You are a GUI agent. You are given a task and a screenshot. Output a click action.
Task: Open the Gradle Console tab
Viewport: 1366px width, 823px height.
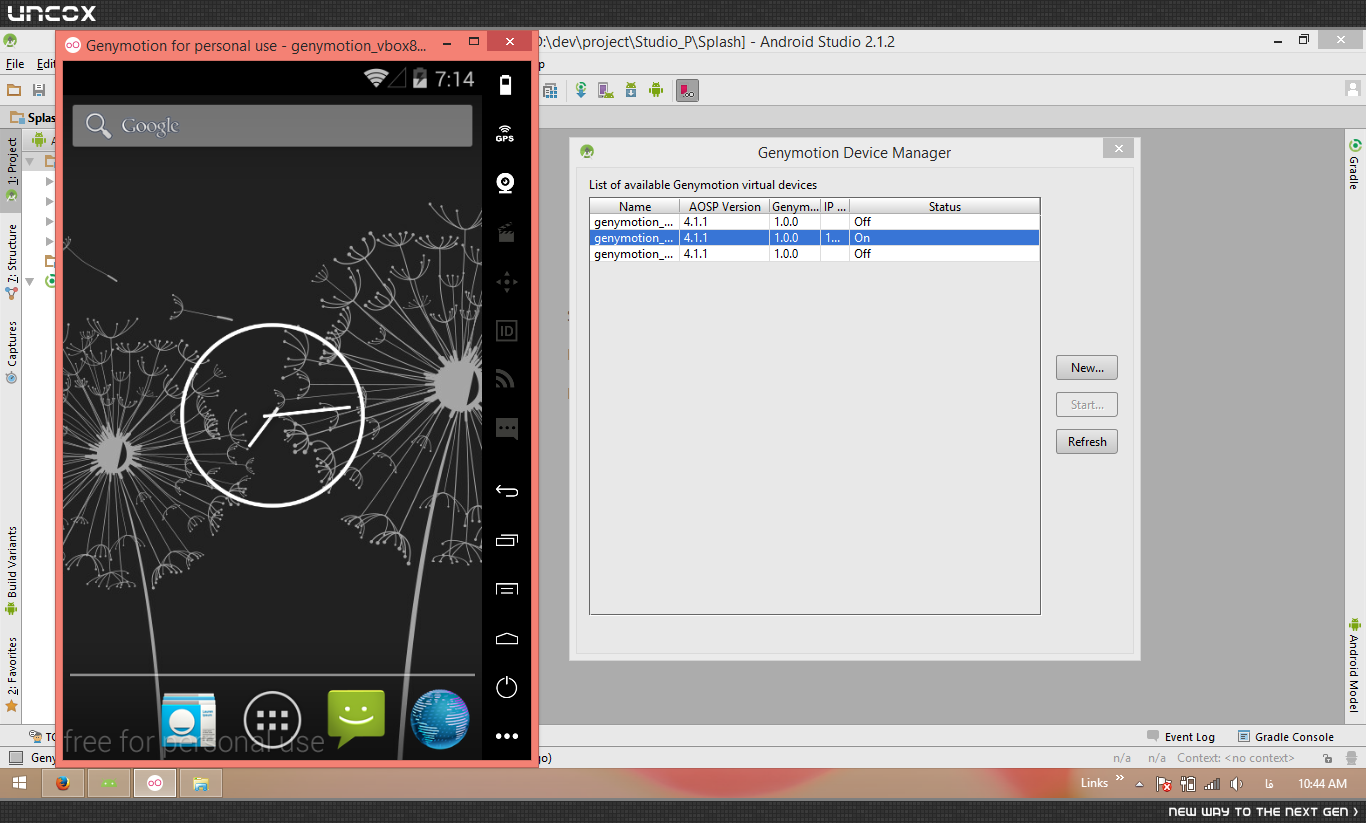1286,737
